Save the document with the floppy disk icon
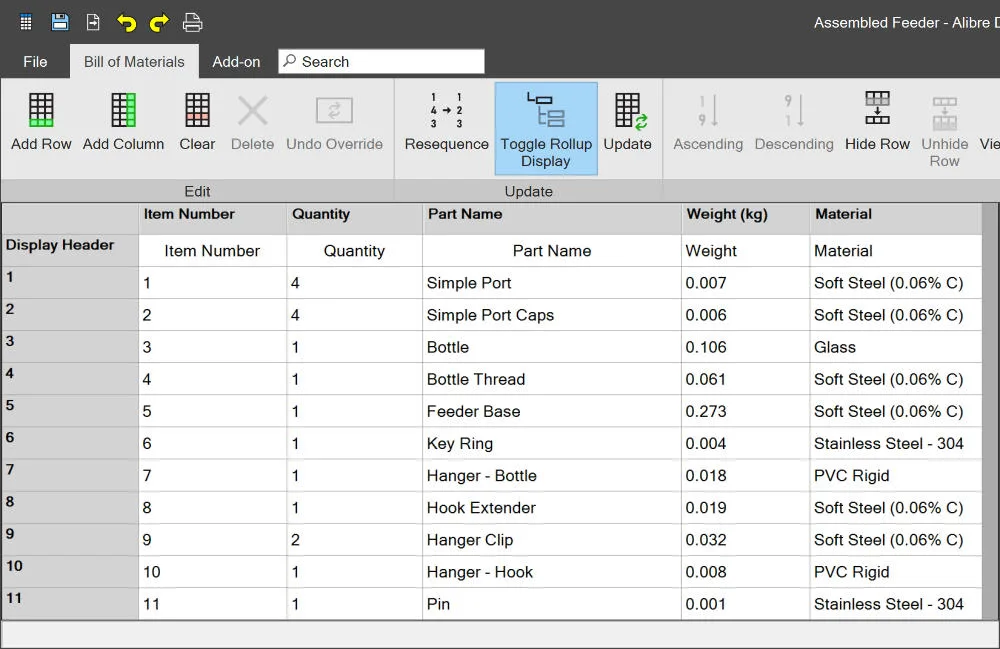1000x649 pixels. (x=60, y=22)
